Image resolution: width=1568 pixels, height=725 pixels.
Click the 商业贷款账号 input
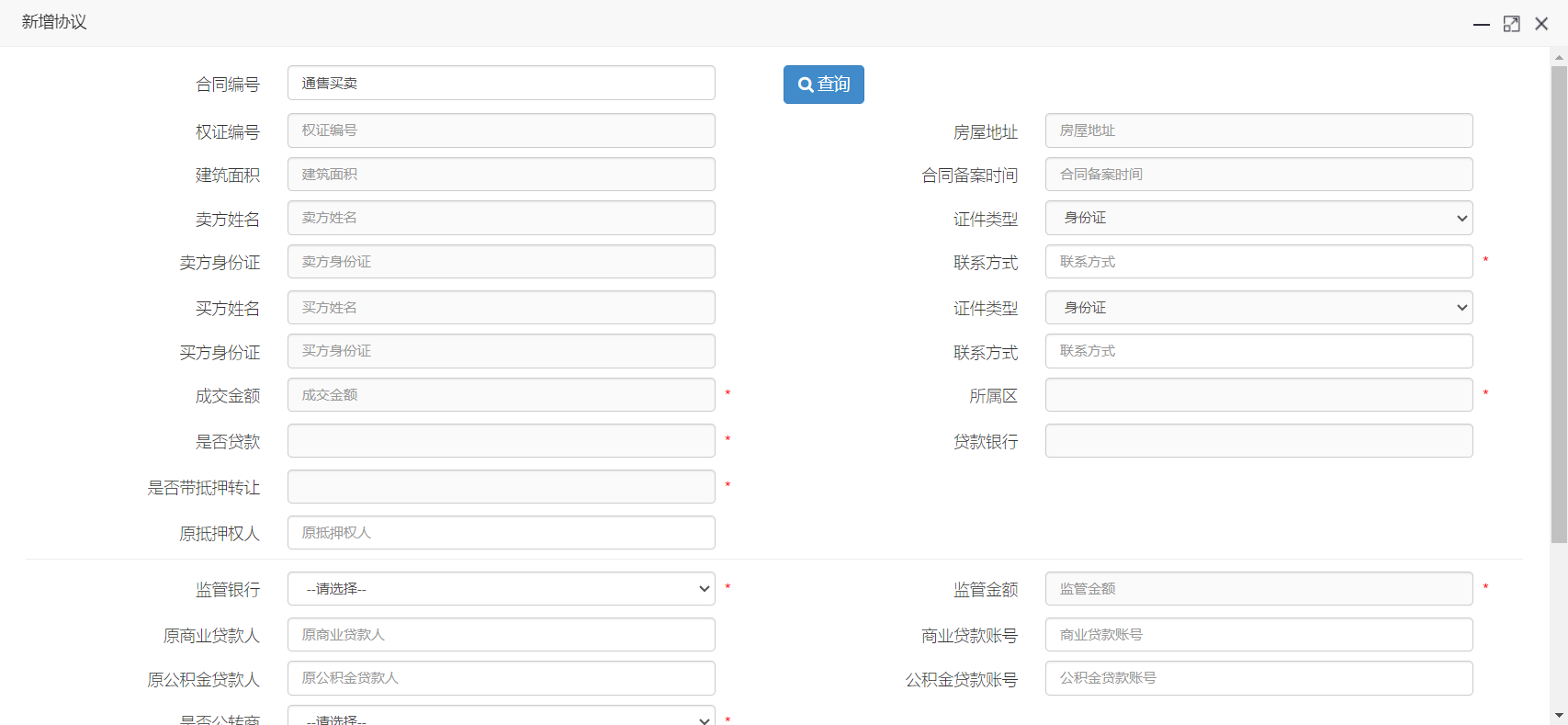coord(1259,635)
